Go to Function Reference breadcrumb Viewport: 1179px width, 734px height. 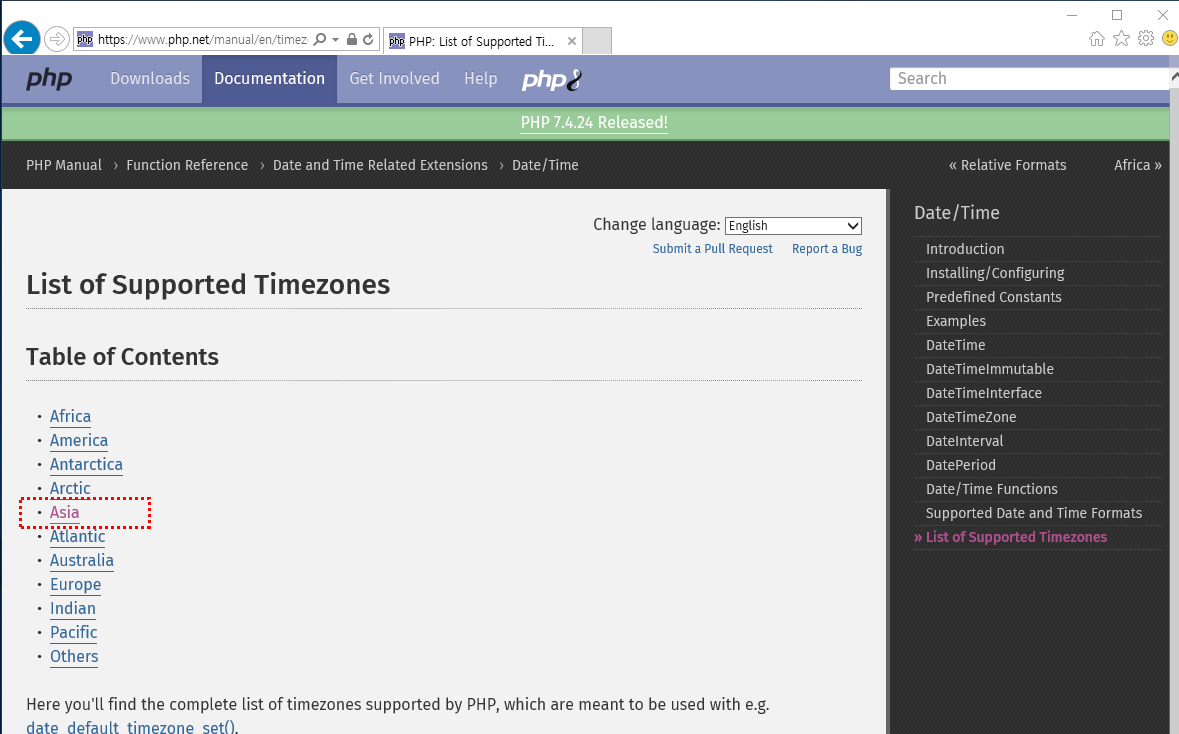(x=187, y=165)
